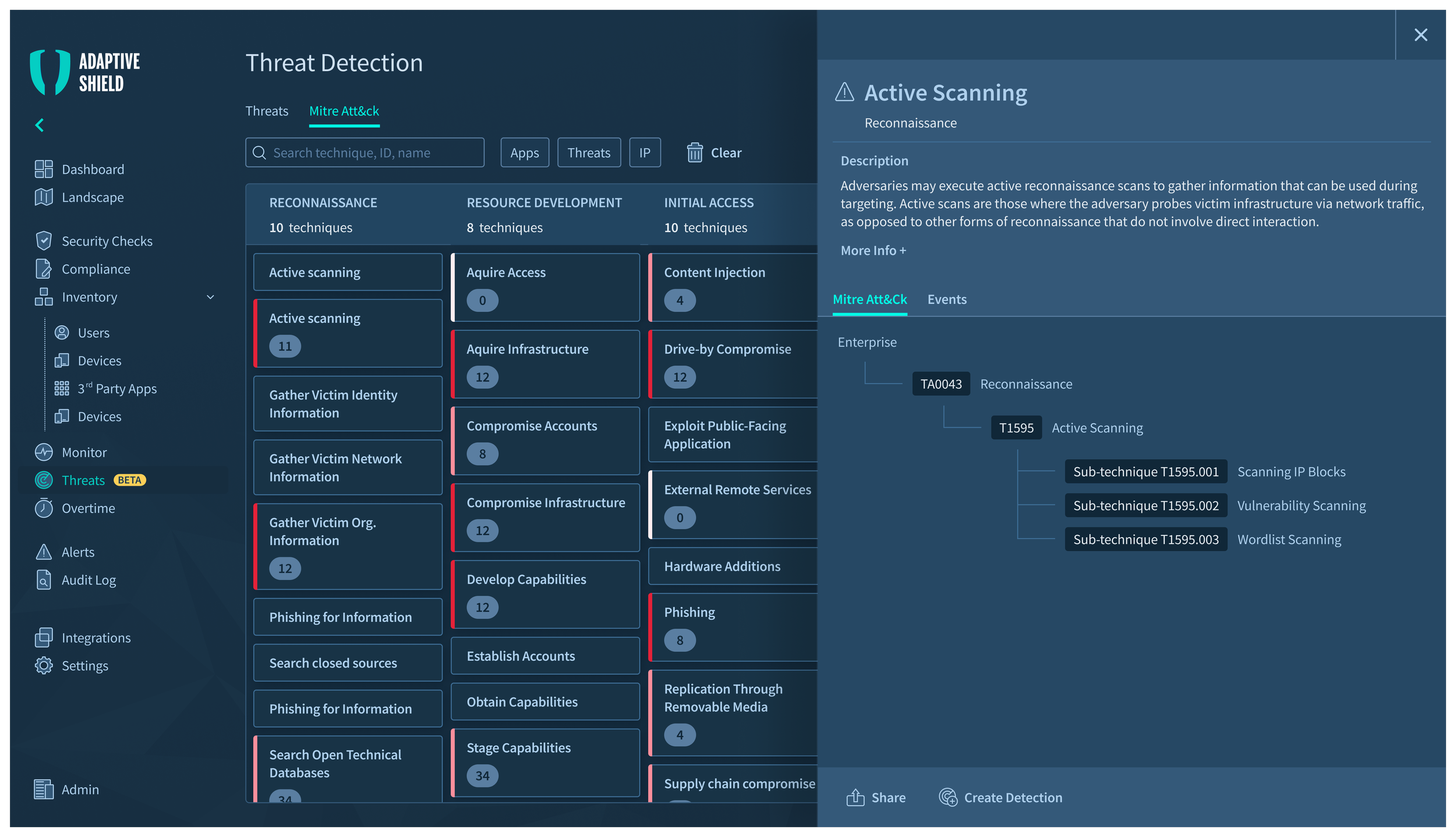1456x837 pixels.
Task: Open Audit Log icon in sidebar
Action: (x=44, y=580)
